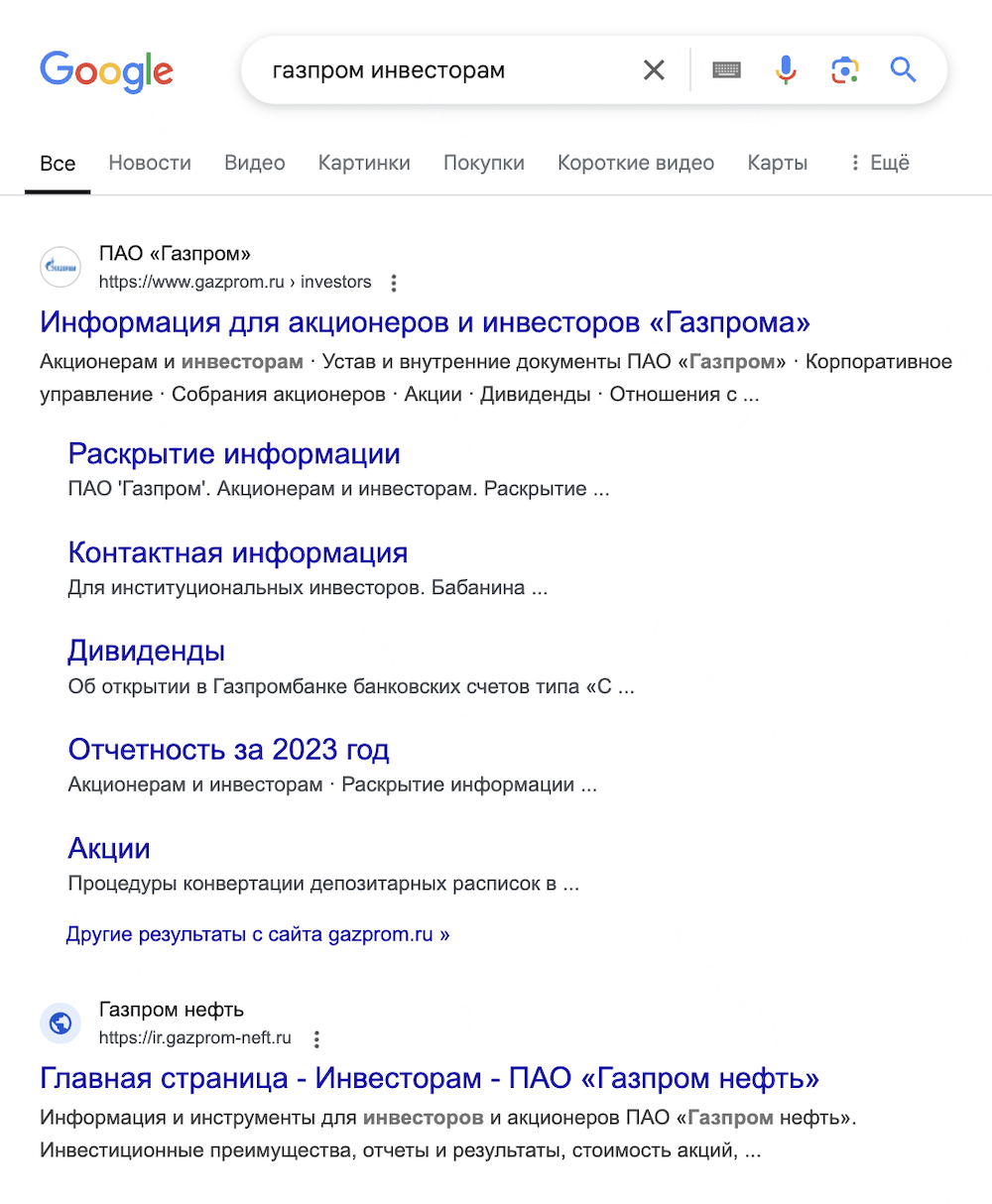This screenshot has height=1204, width=992.
Task: Click the magnifying glass search button
Action: coord(903,70)
